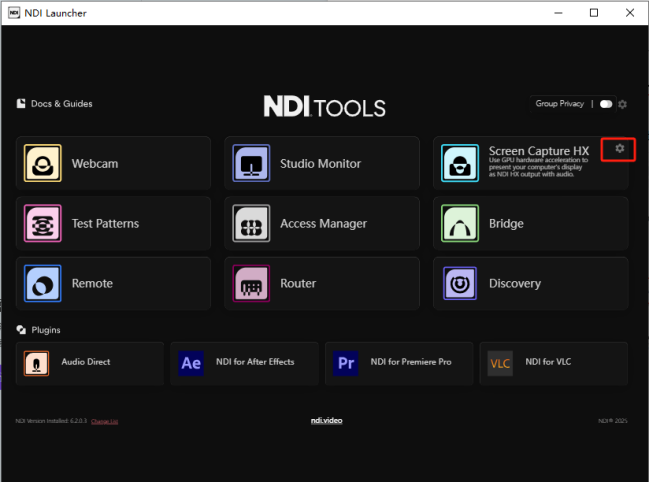Click NDI for VLC label
Screen dimensions: 650x483
tap(548, 362)
